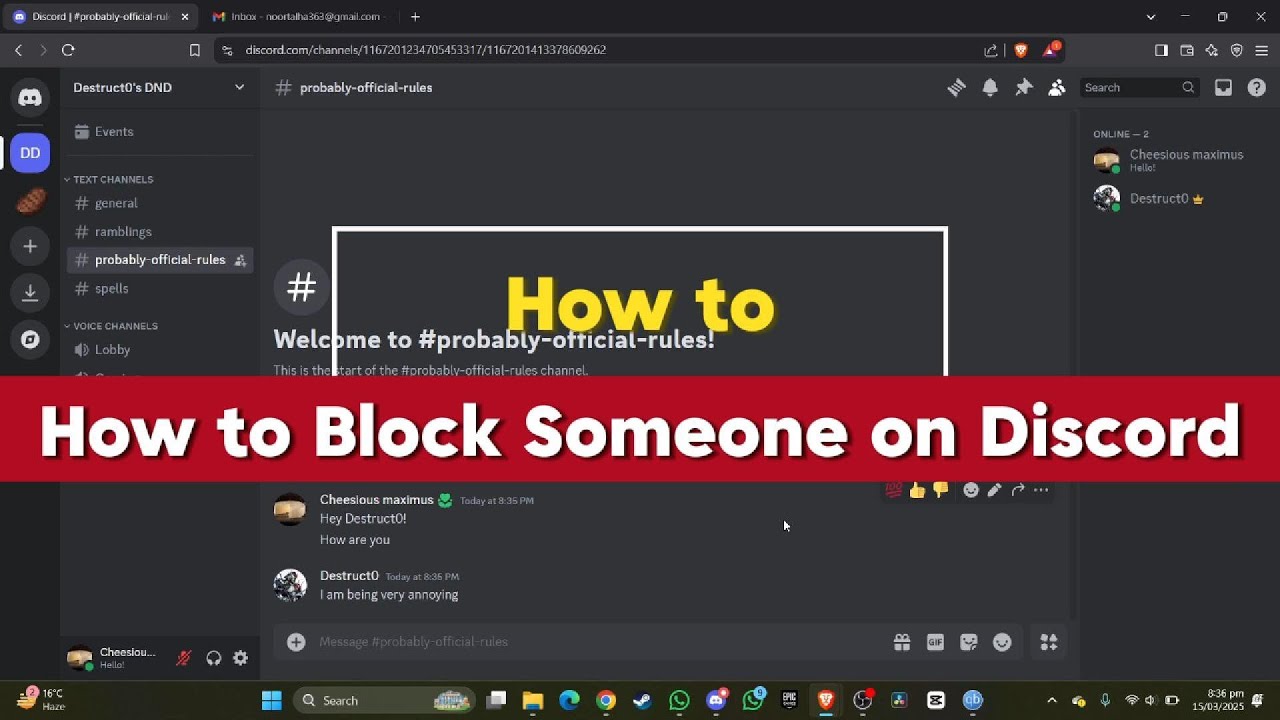Click the Message #probably-official-rules input
This screenshot has height=720, width=1280.
point(600,642)
